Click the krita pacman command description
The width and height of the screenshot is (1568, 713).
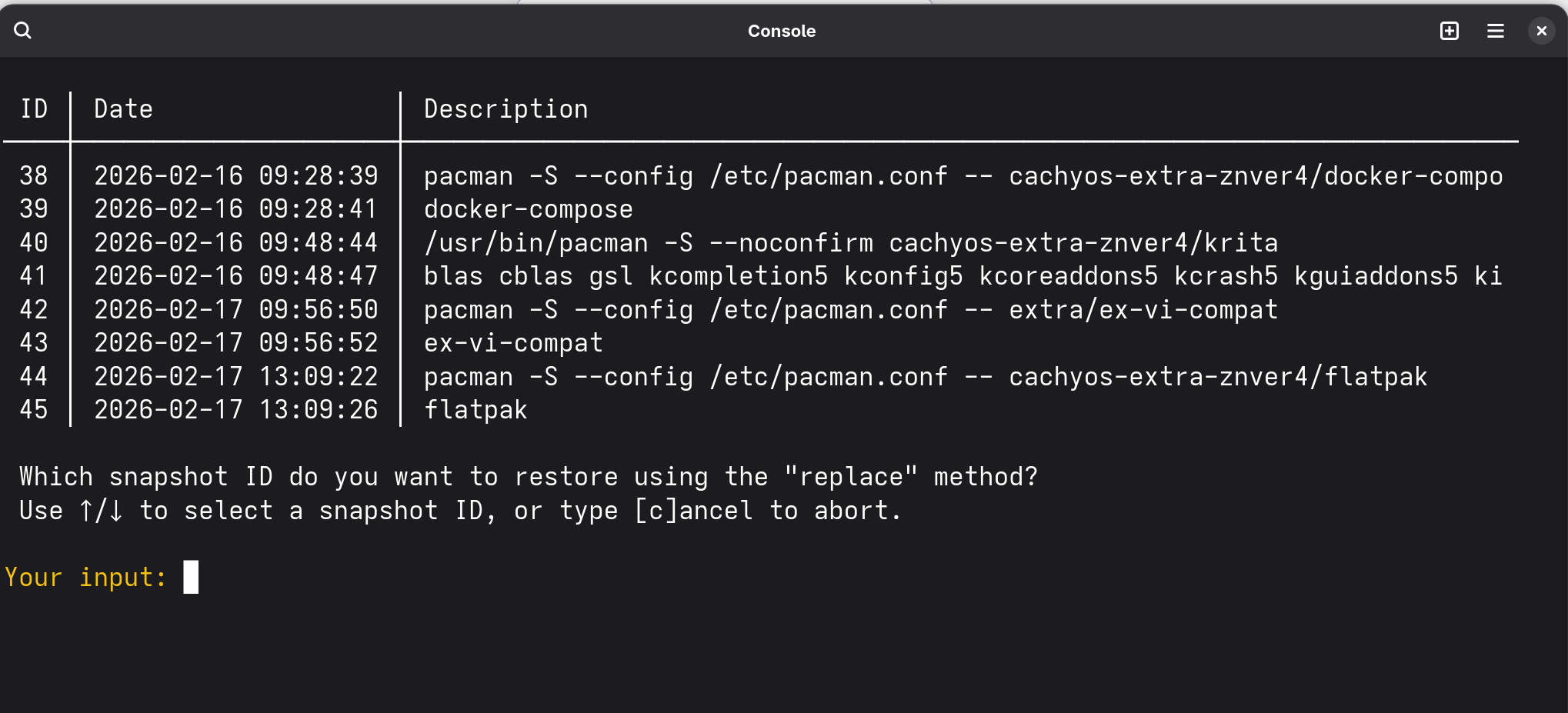pos(850,243)
